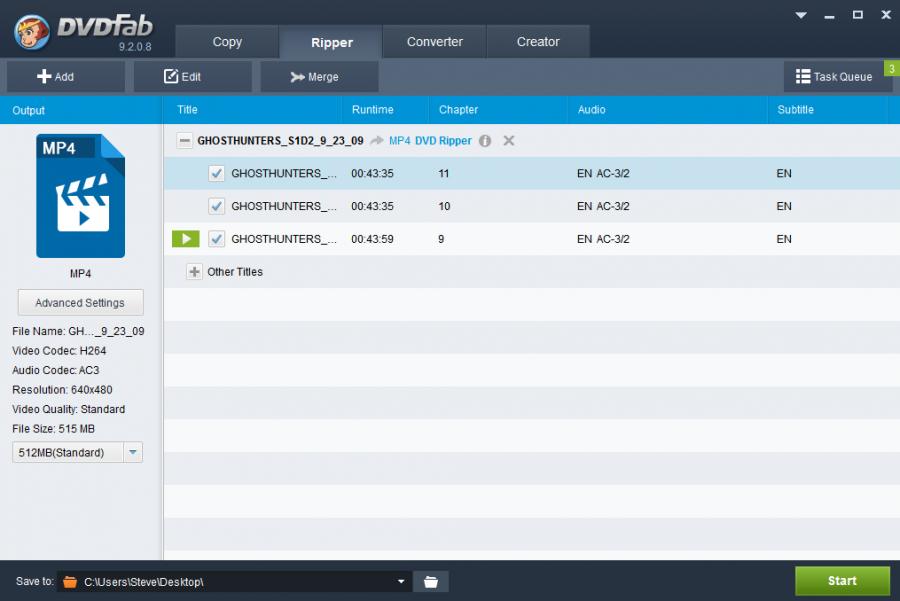Open the Task Queue list

coord(834,77)
